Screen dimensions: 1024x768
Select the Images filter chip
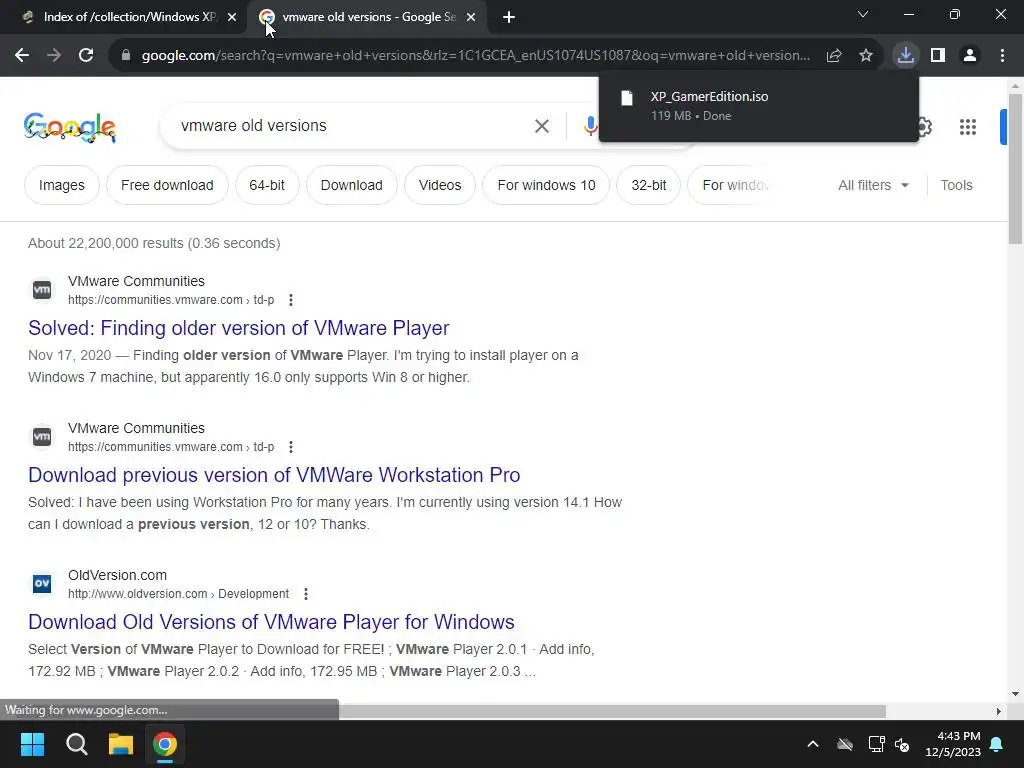61,185
